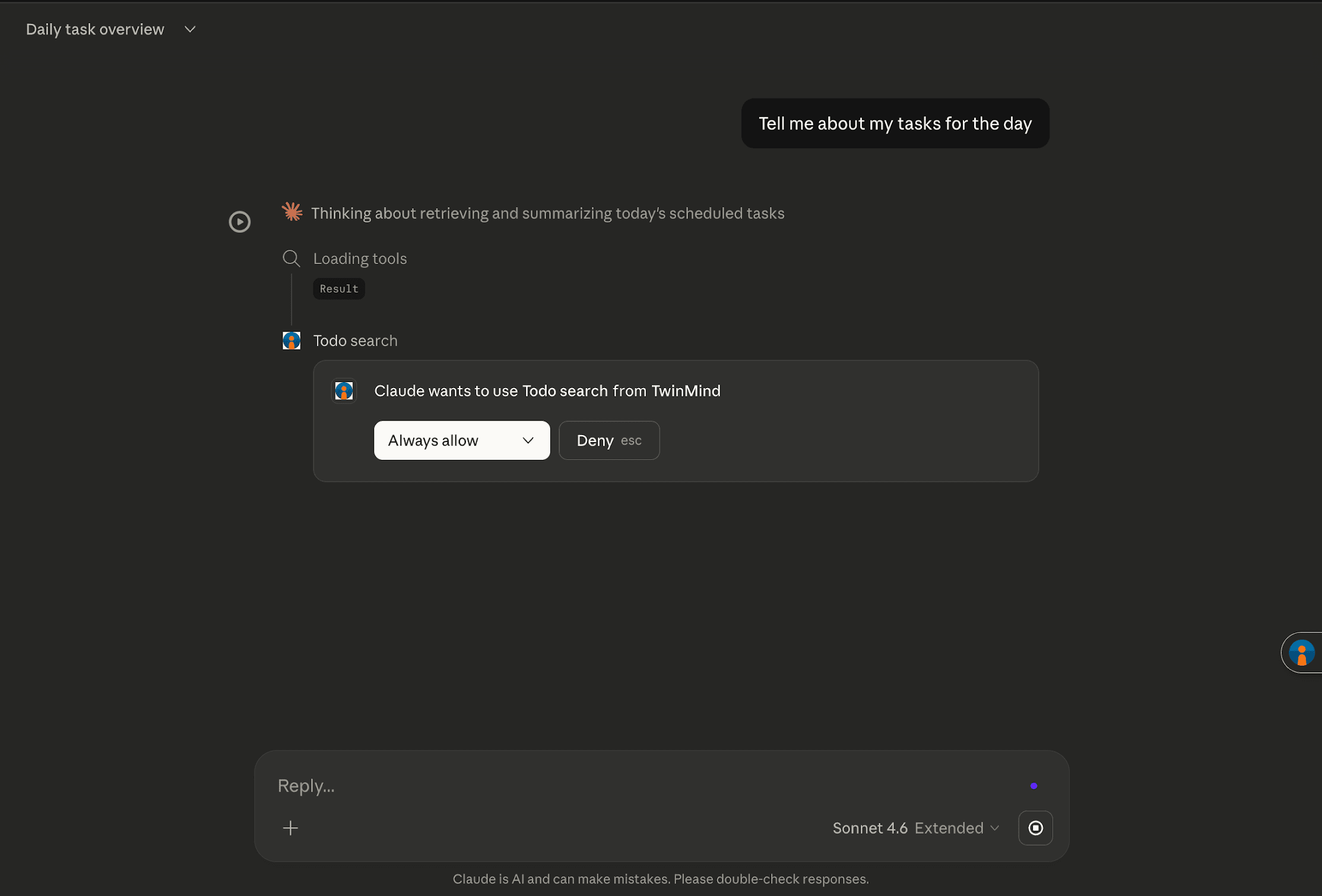The height and width of the screenshot is (896, 1322).
Task: Click Always allow to grant permission
Action: (433, 440)
